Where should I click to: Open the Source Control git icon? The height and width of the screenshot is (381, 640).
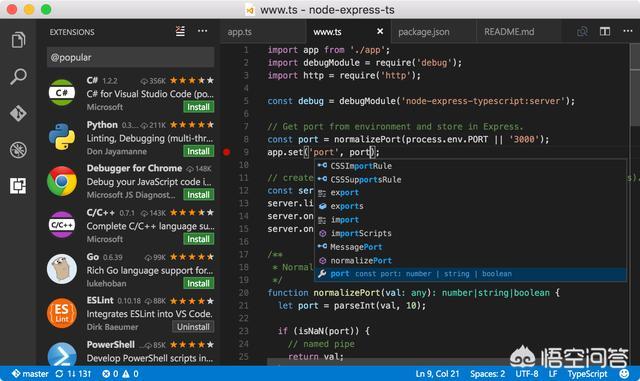(x=18, y=113)
